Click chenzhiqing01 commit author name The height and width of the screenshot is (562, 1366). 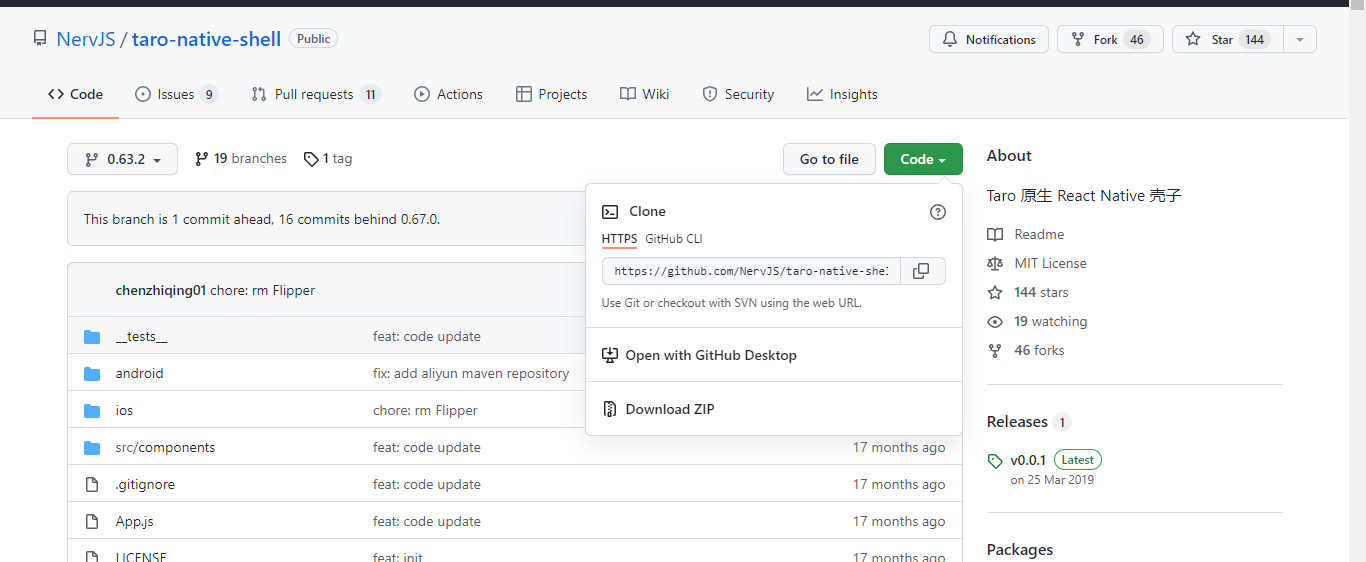[160, 290]
